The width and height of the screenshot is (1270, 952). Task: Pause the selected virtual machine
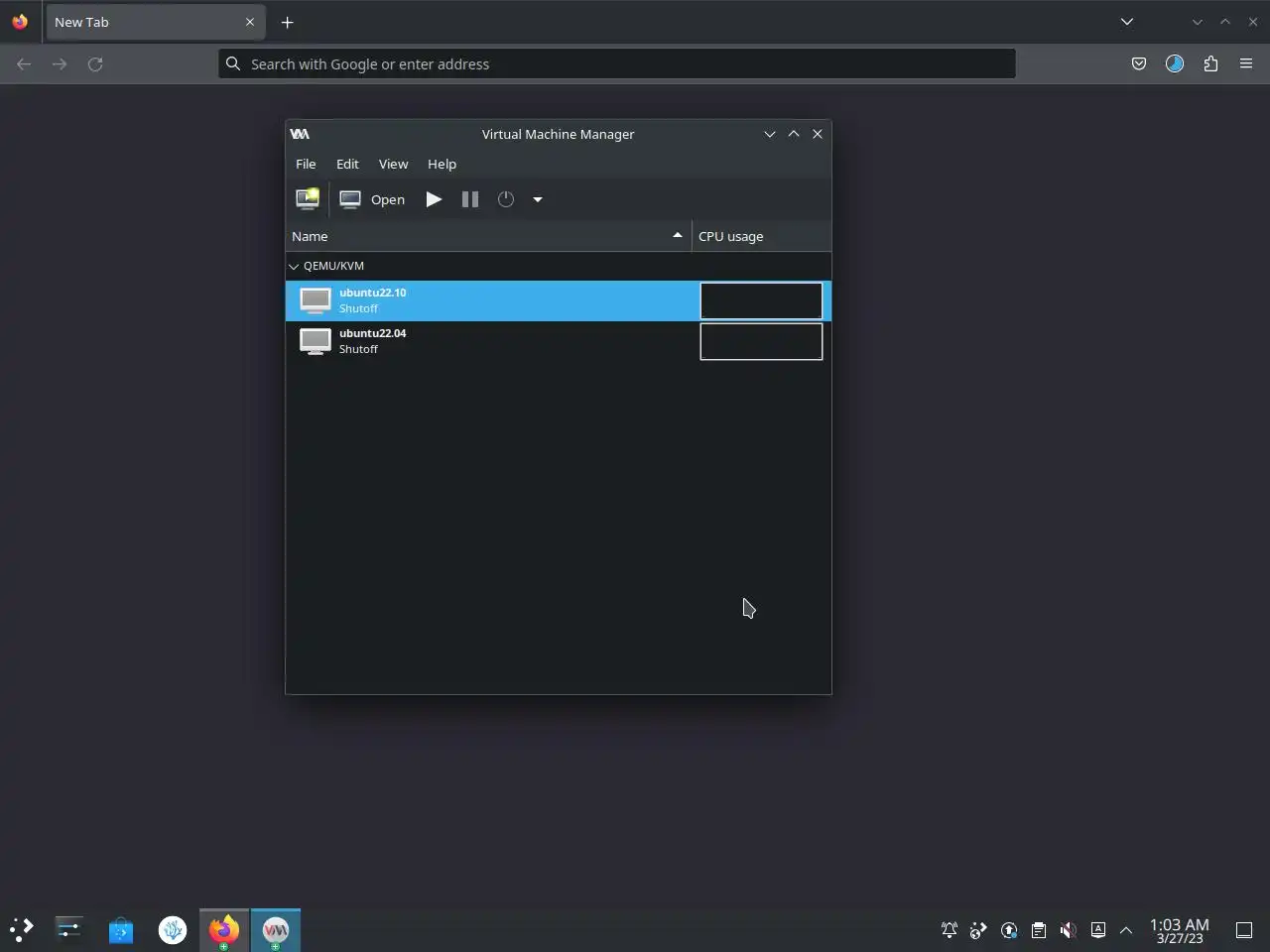[x=470, y=199]
